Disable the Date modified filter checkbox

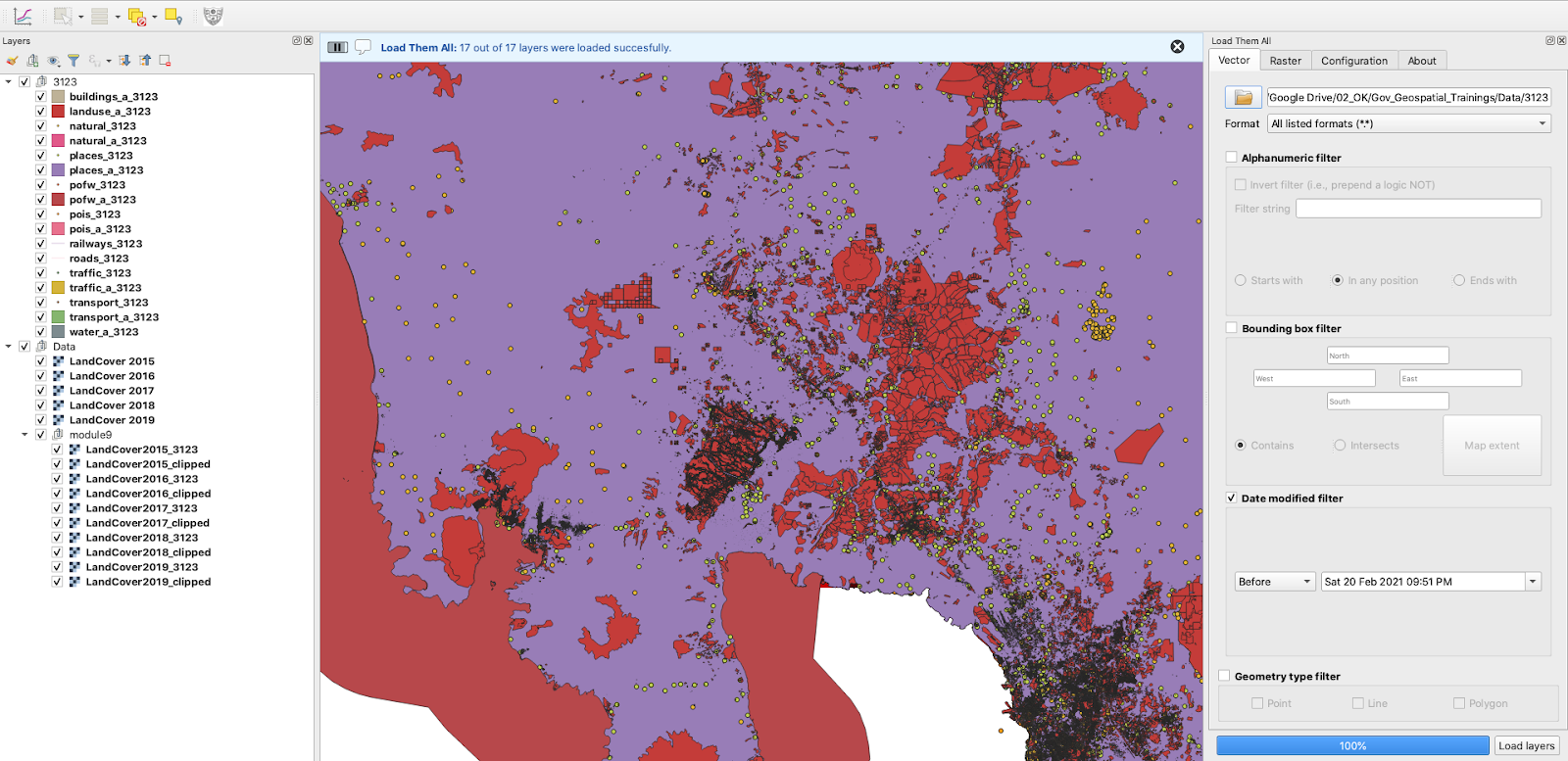point(1232,498)
